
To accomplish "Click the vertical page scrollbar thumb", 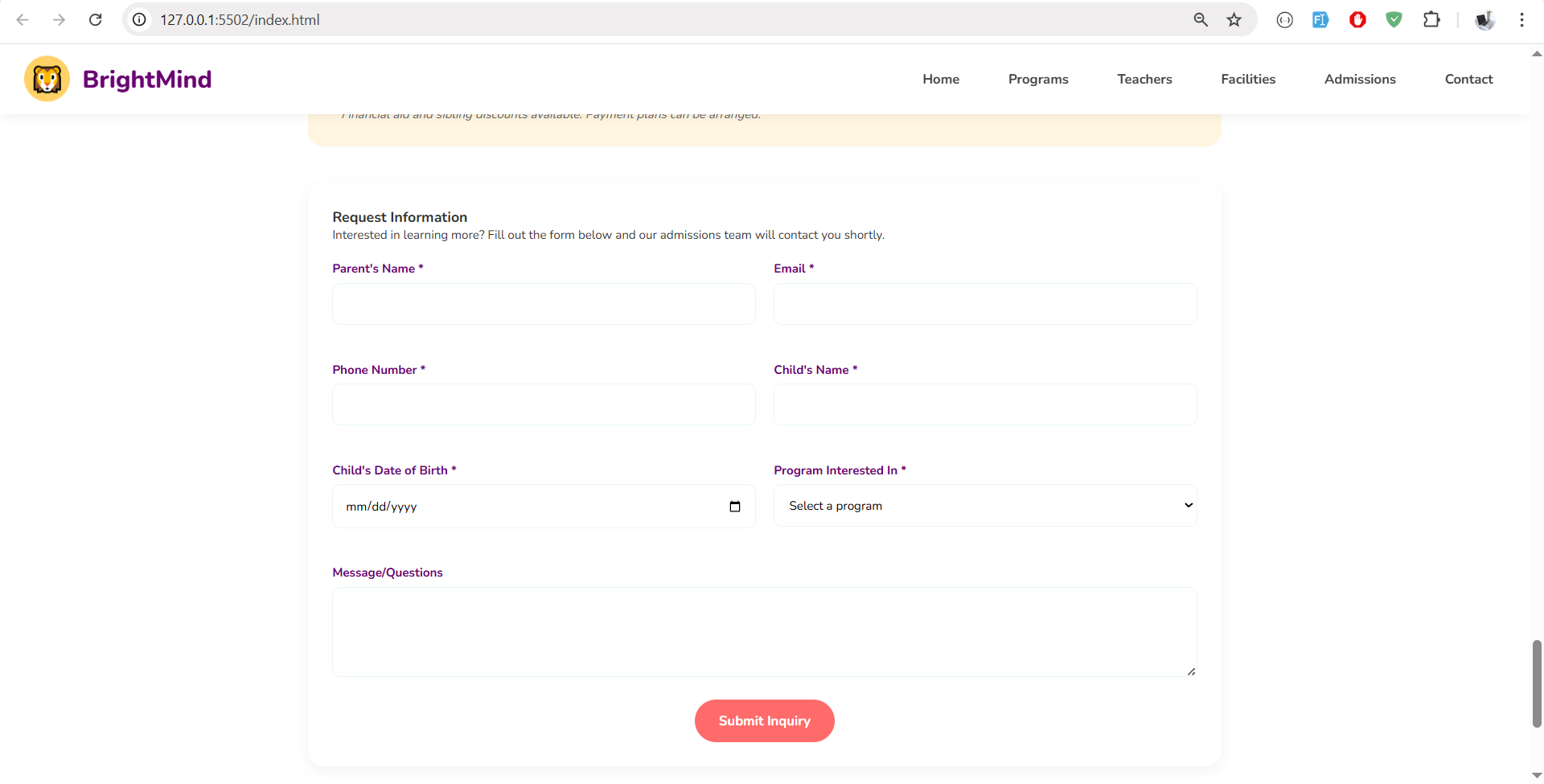I will coord(1536,683).
